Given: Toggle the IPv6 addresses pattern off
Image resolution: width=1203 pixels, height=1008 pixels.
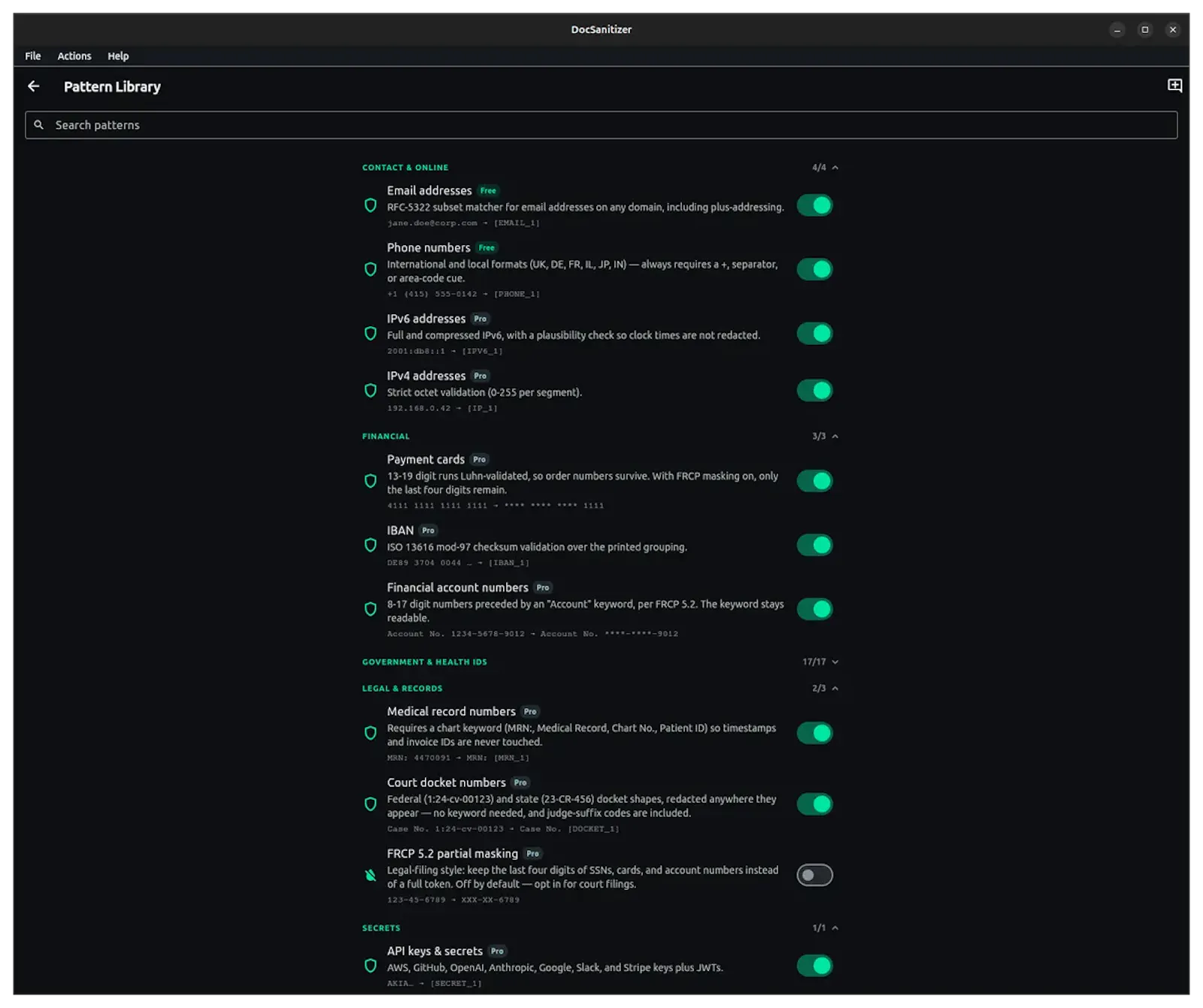Looking at the screenshot, I should tap(815, 333).
